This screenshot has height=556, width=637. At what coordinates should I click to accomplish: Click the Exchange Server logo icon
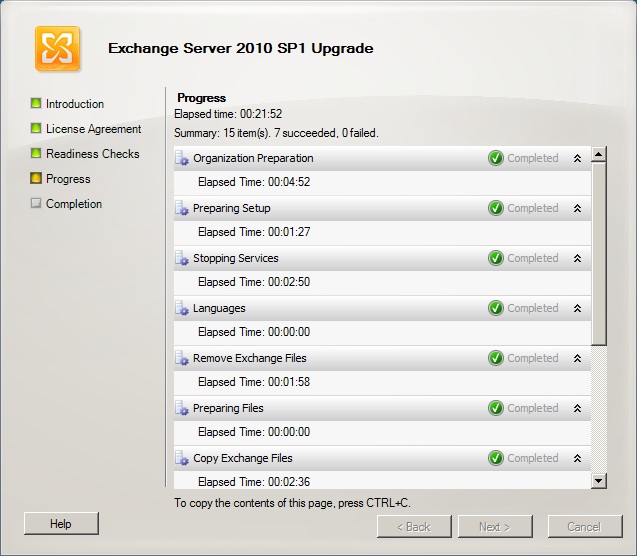pyautogui.click(x=57, y=48)
